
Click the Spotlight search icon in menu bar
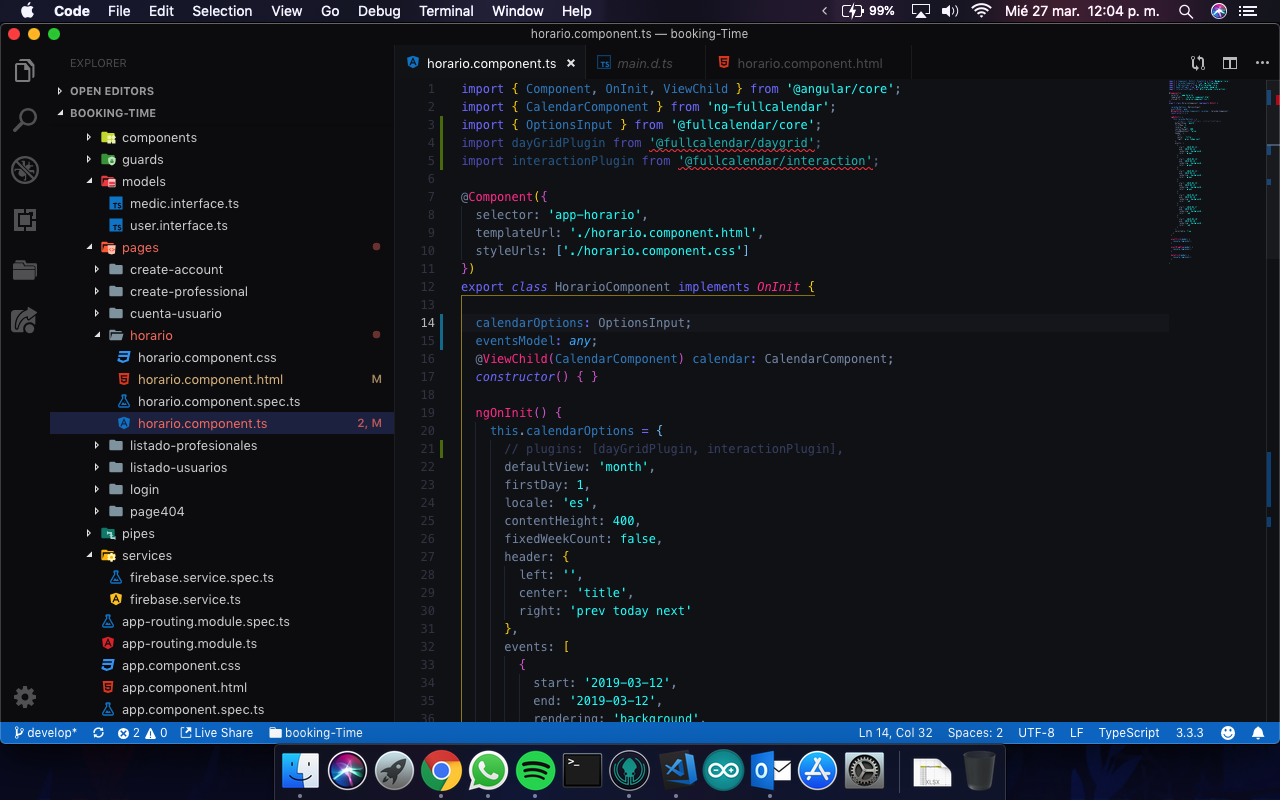(1186, 11)
